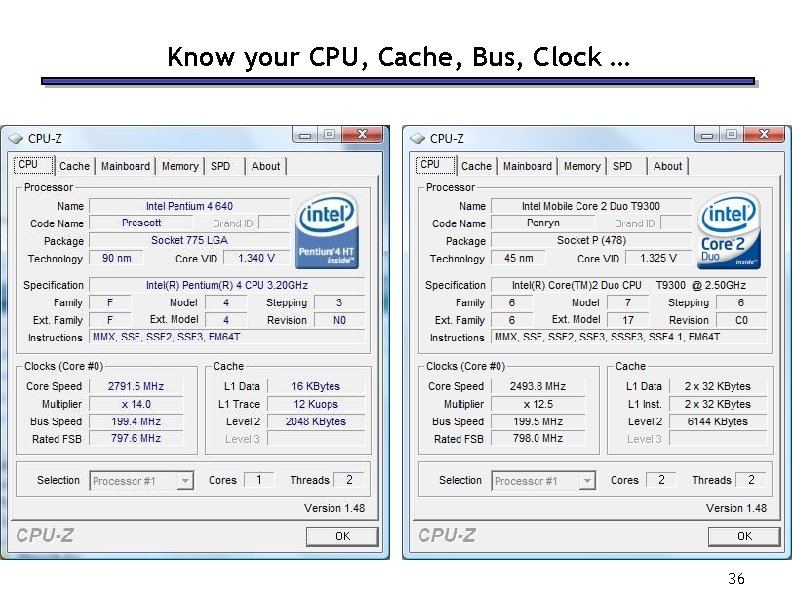Click the 1.340 V core VID value
This screenshot has height=612, width=792.
pyautogui.click(x=257, y=258)
